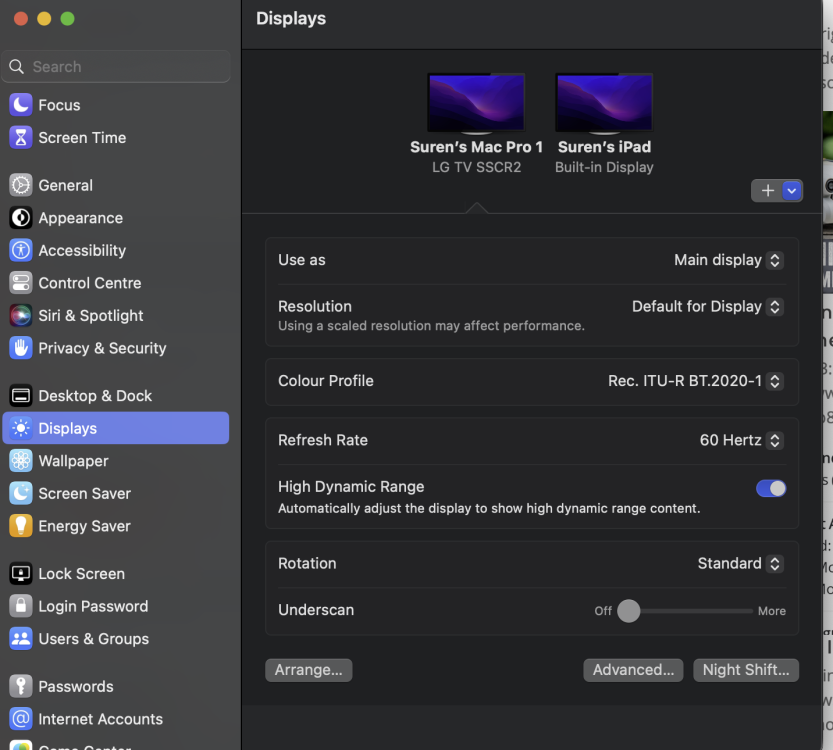The height and width of the screenshot is (750, 833).
Task: Click the Search field in sidebar
Action: pos(116,66)
